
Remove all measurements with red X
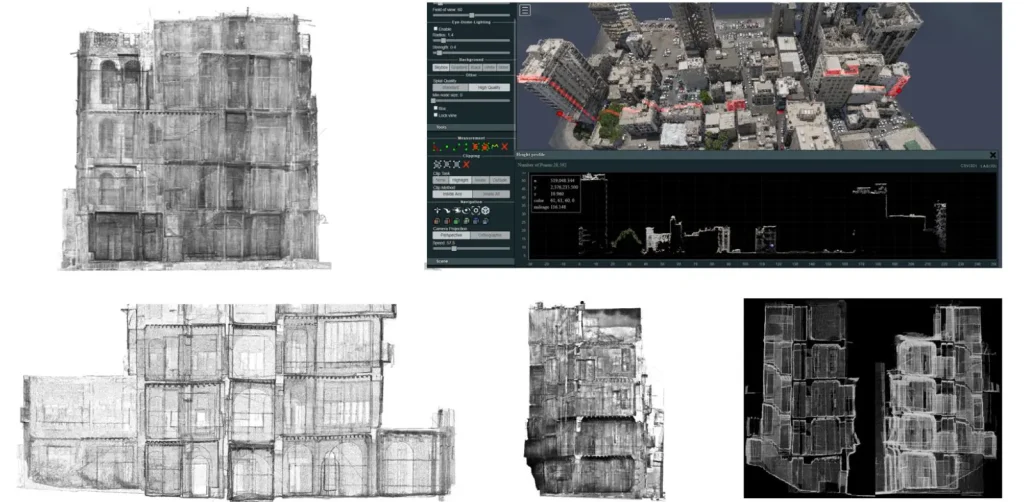pyautogui.click(x=505, y=147)
